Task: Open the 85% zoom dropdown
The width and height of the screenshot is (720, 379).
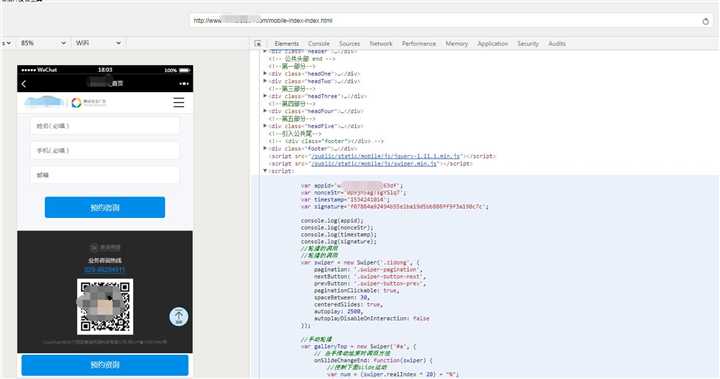Action: click(43, 43)
